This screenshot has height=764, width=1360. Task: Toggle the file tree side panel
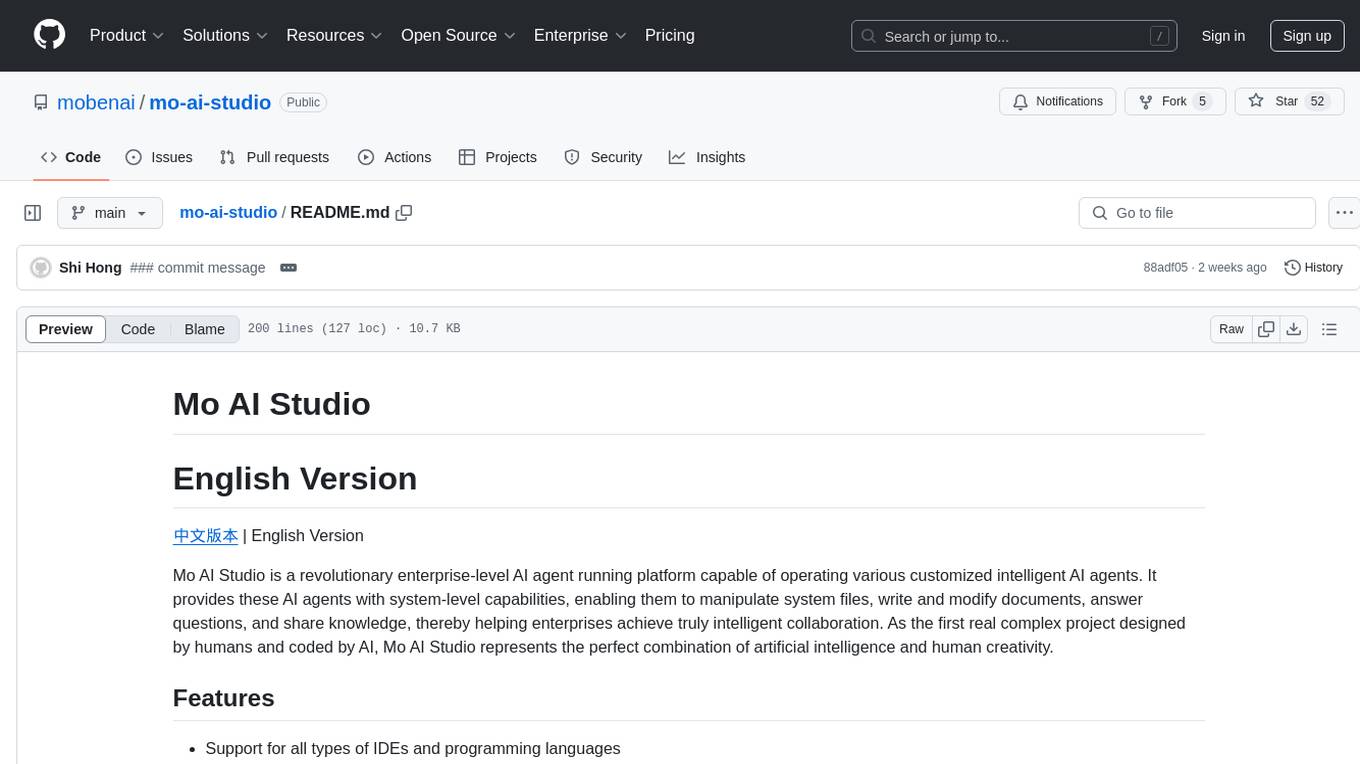pos(33,213)
